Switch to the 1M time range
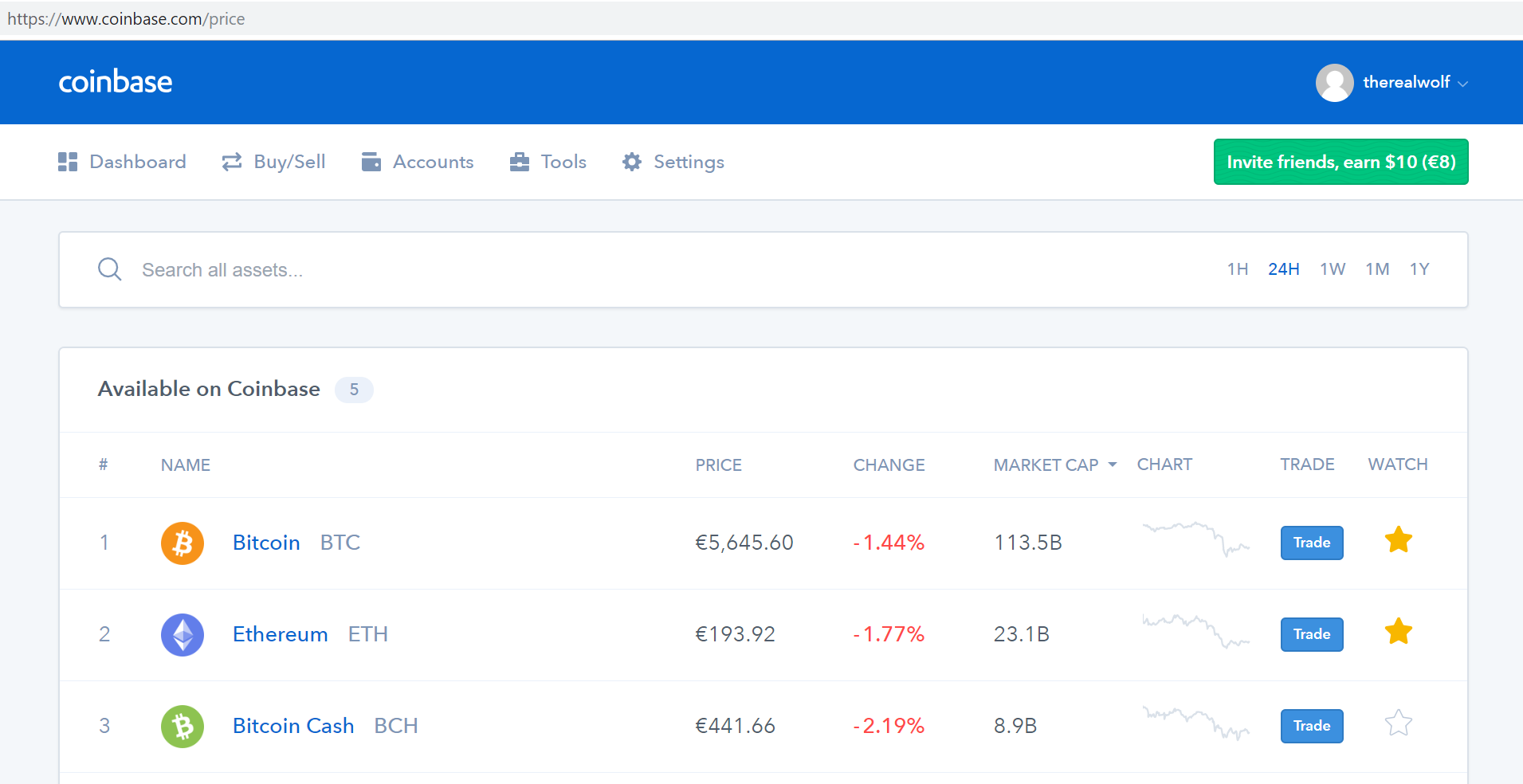The image size is (1523, 784). point(1377,269)
